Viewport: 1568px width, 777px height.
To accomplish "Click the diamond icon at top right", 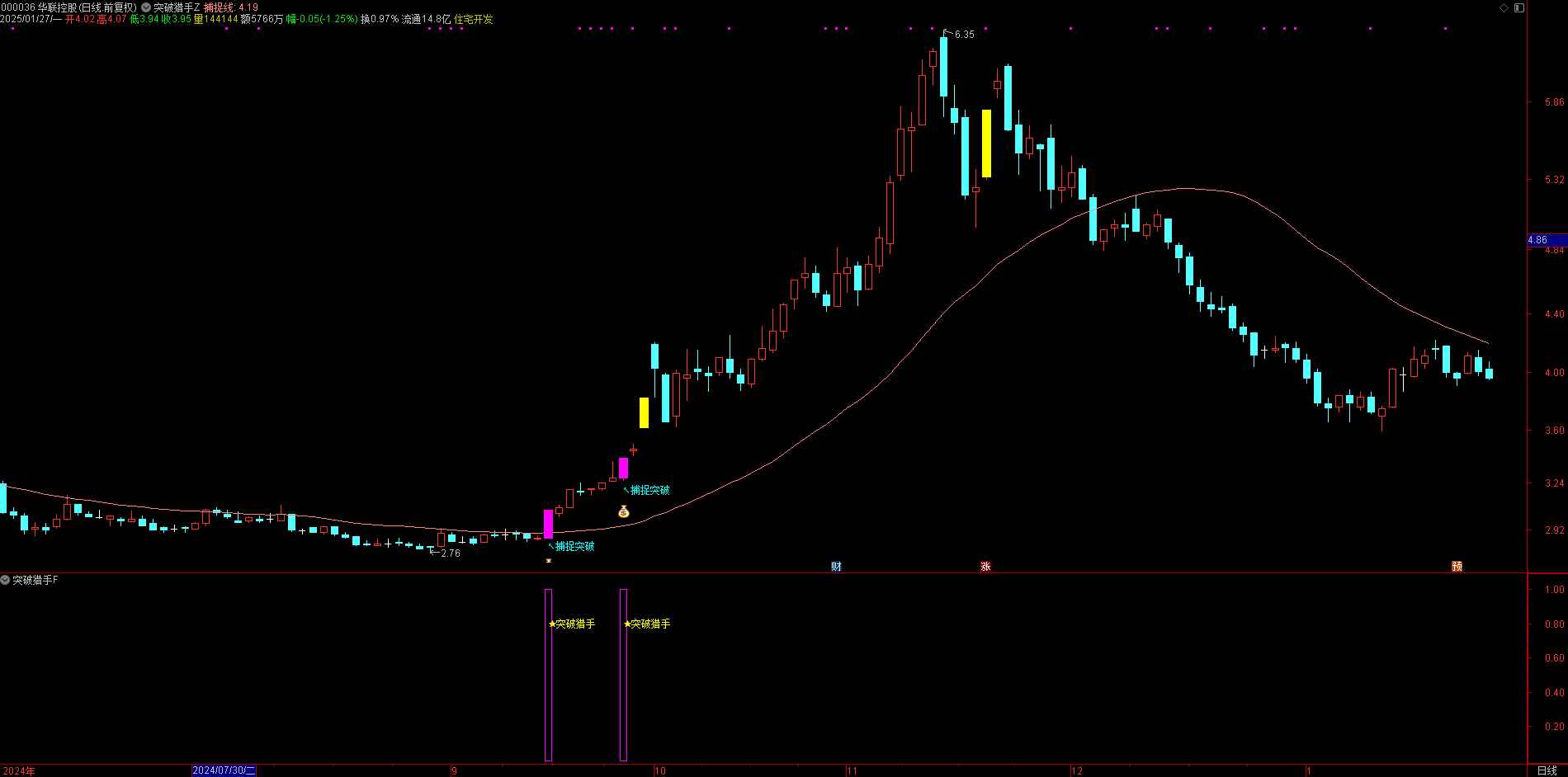I will pos(1504,7).
